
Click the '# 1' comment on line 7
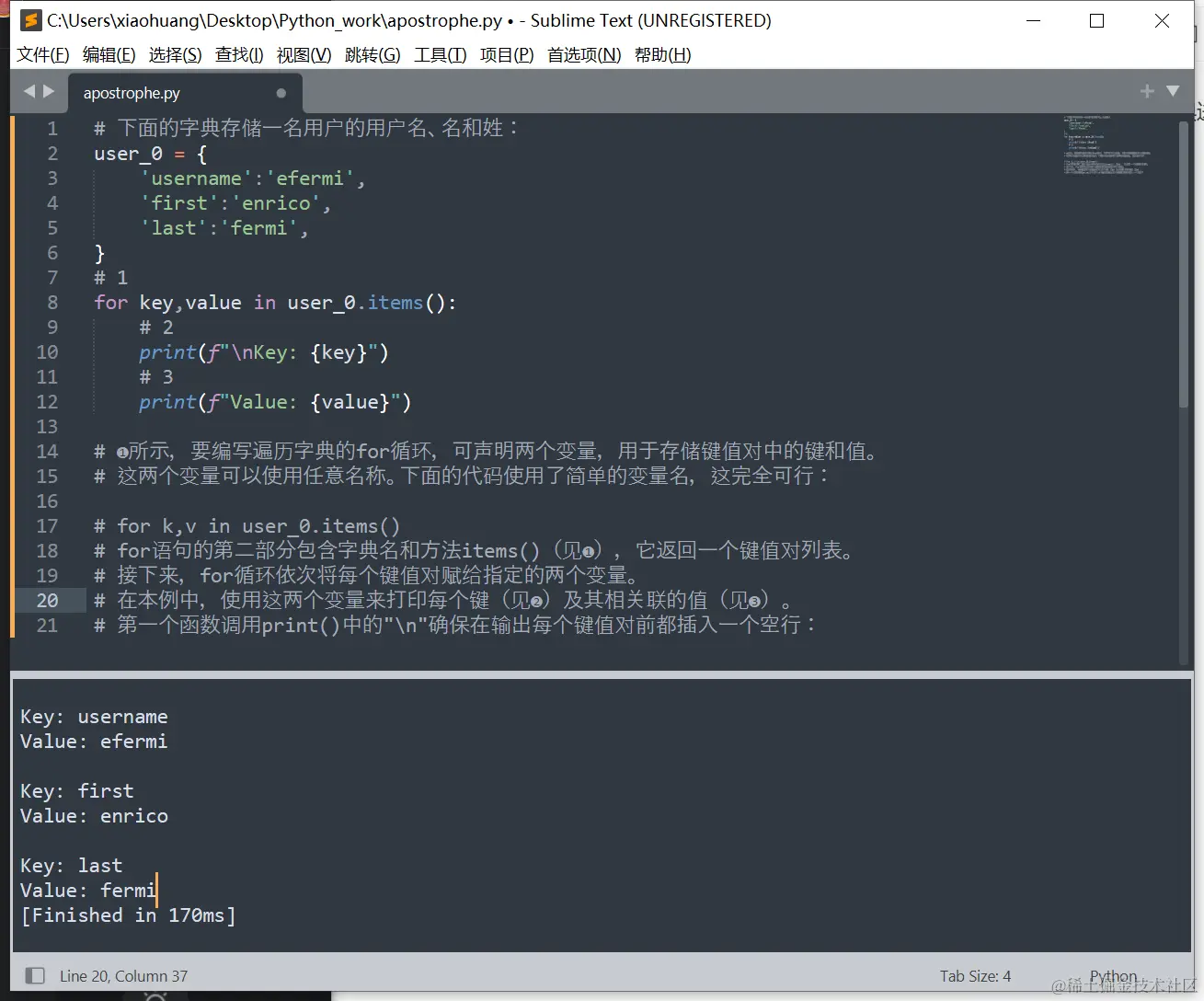pos(110,278)
